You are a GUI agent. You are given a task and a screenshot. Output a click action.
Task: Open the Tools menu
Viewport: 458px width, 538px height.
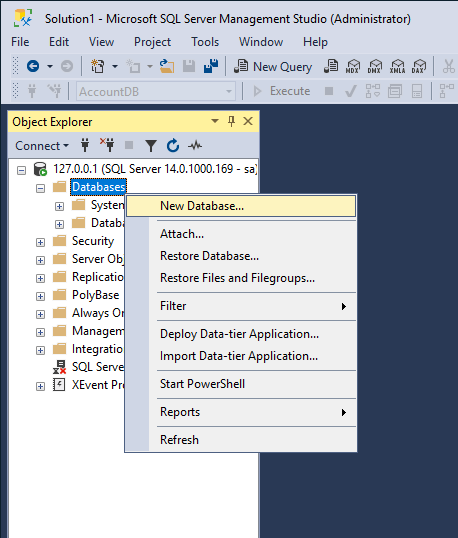pyautogui.click(x=205, y=42)
